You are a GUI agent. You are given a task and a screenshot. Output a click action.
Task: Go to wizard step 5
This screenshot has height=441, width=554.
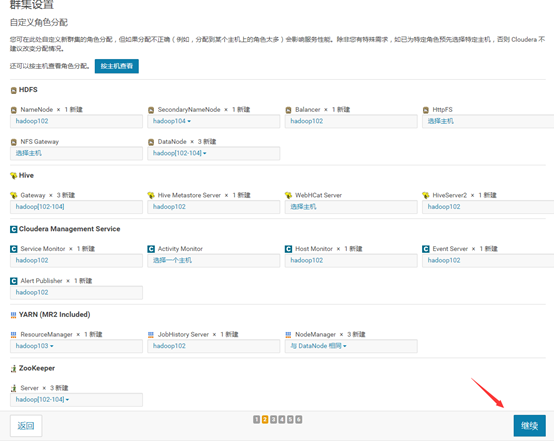pyautogui.click(x=290, y=419)
